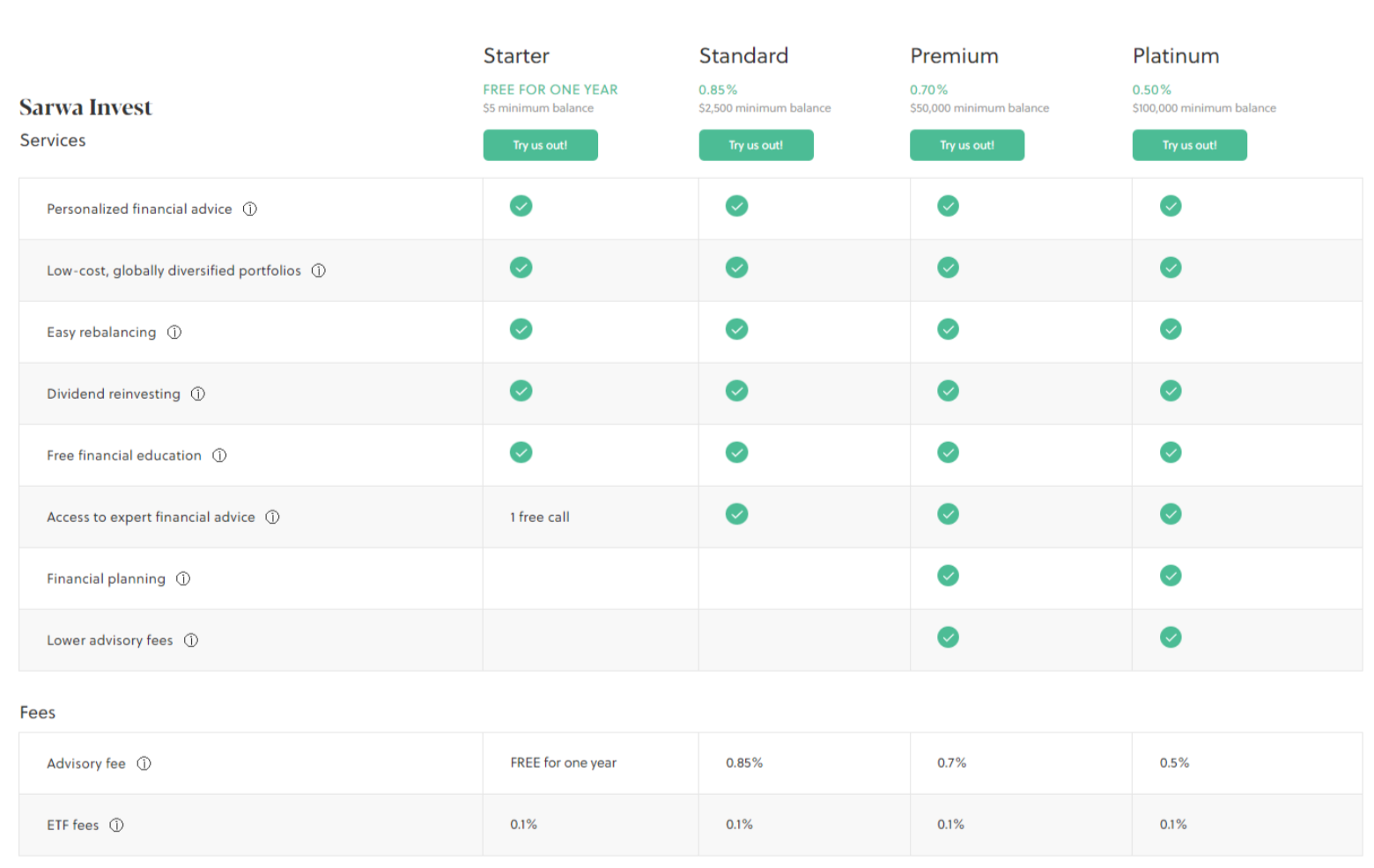
Task: Click info icon next to Free financial education
Action: point(219,455)
